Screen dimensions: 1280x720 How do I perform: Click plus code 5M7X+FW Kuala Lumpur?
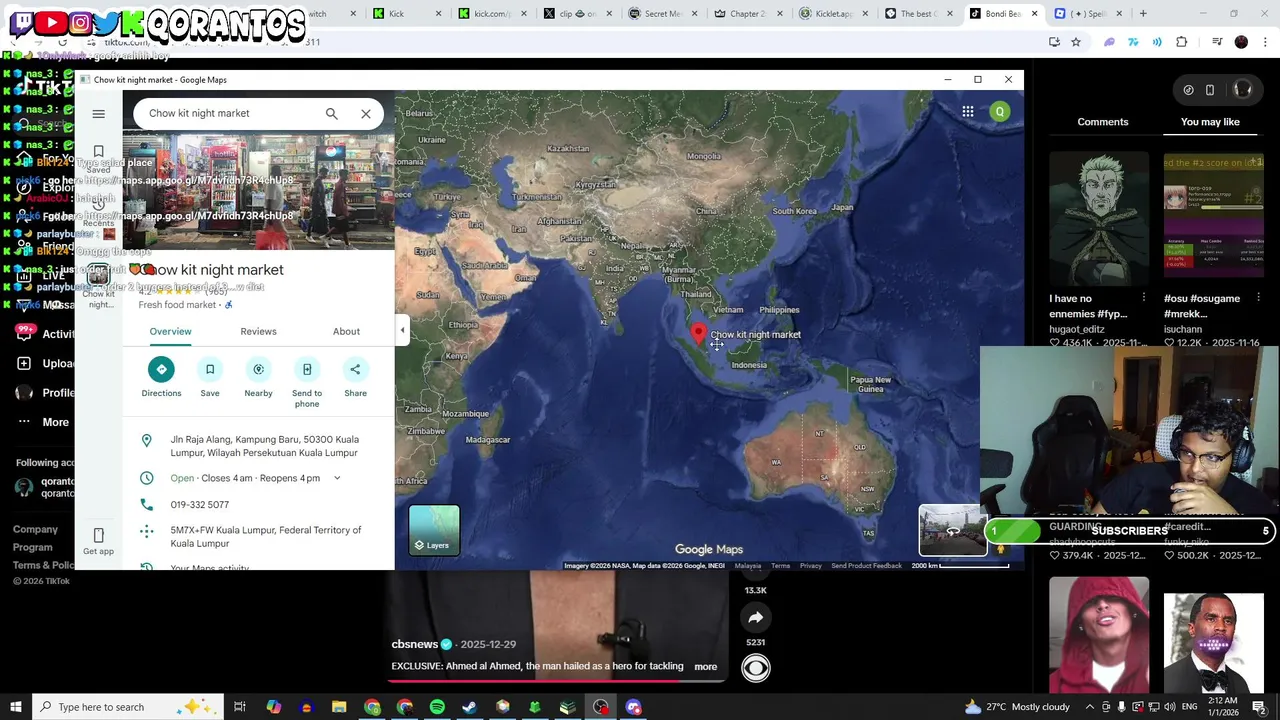259,537
